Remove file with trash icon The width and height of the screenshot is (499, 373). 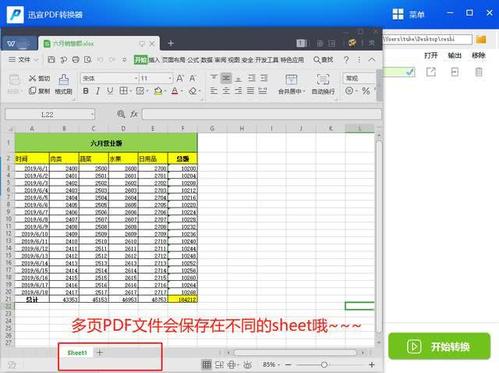coord(479,72)
